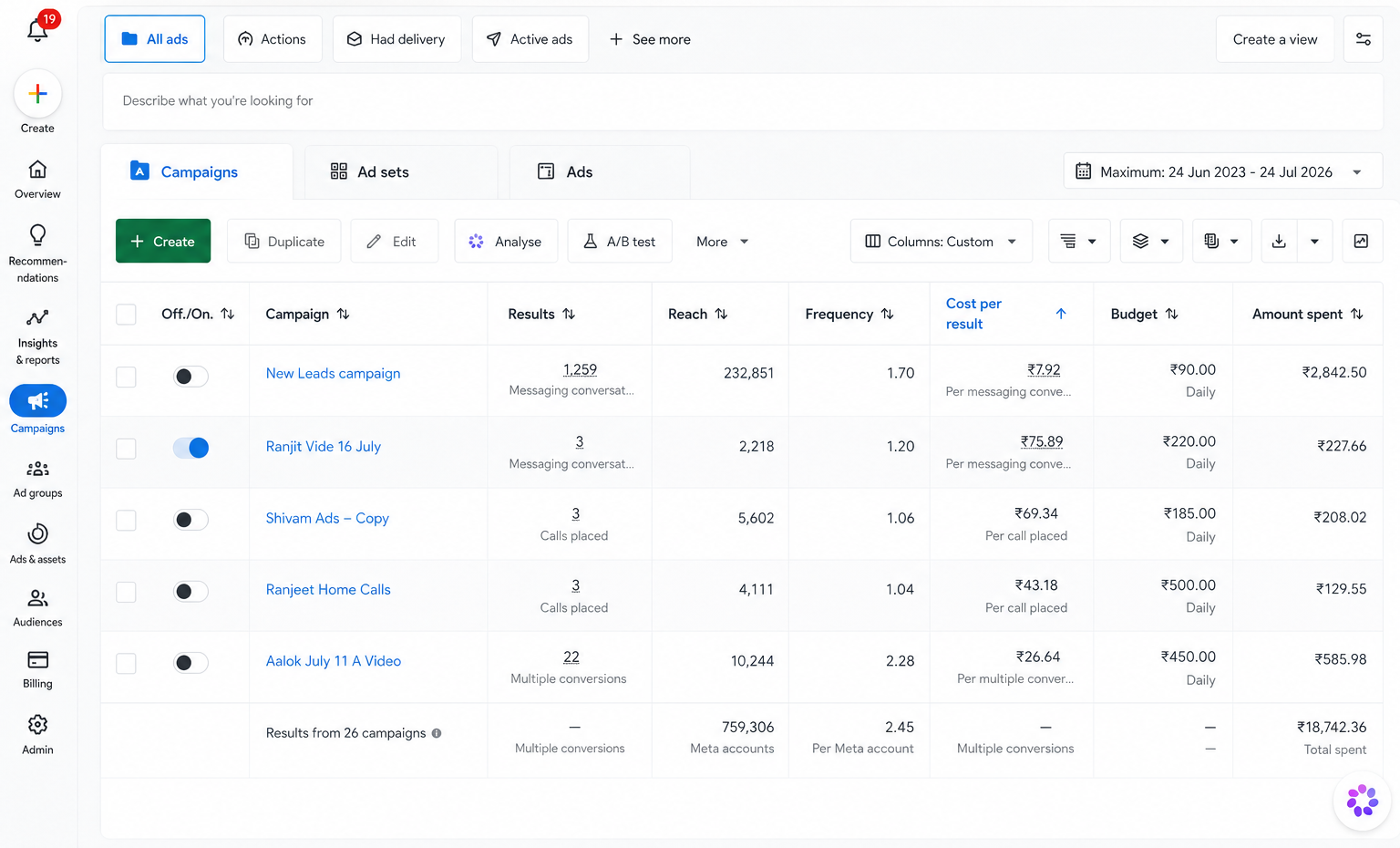Open the New Leads campaign link
Screen dimensions: 1400x848
tap(333, 373)
